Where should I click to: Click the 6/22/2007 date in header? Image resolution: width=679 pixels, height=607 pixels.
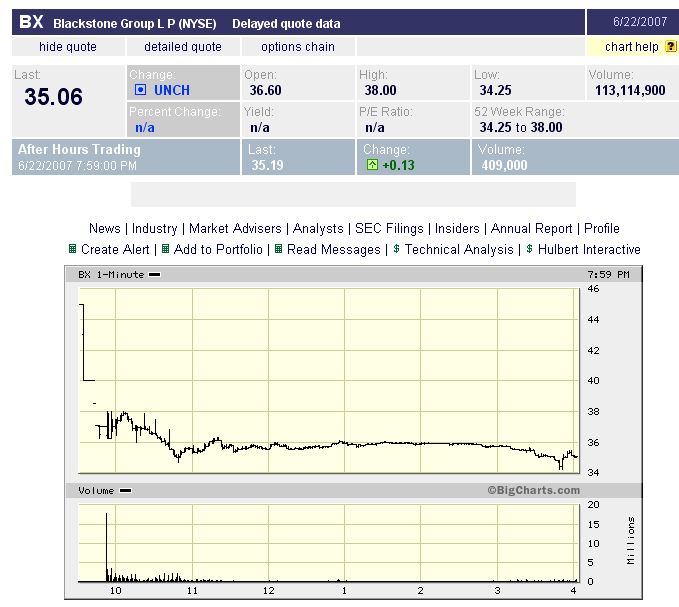pyautogui.click(x=640, y=22)
